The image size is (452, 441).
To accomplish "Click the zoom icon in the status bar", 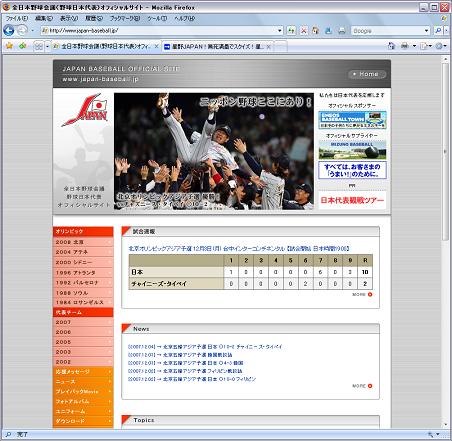I will (431, 434).
